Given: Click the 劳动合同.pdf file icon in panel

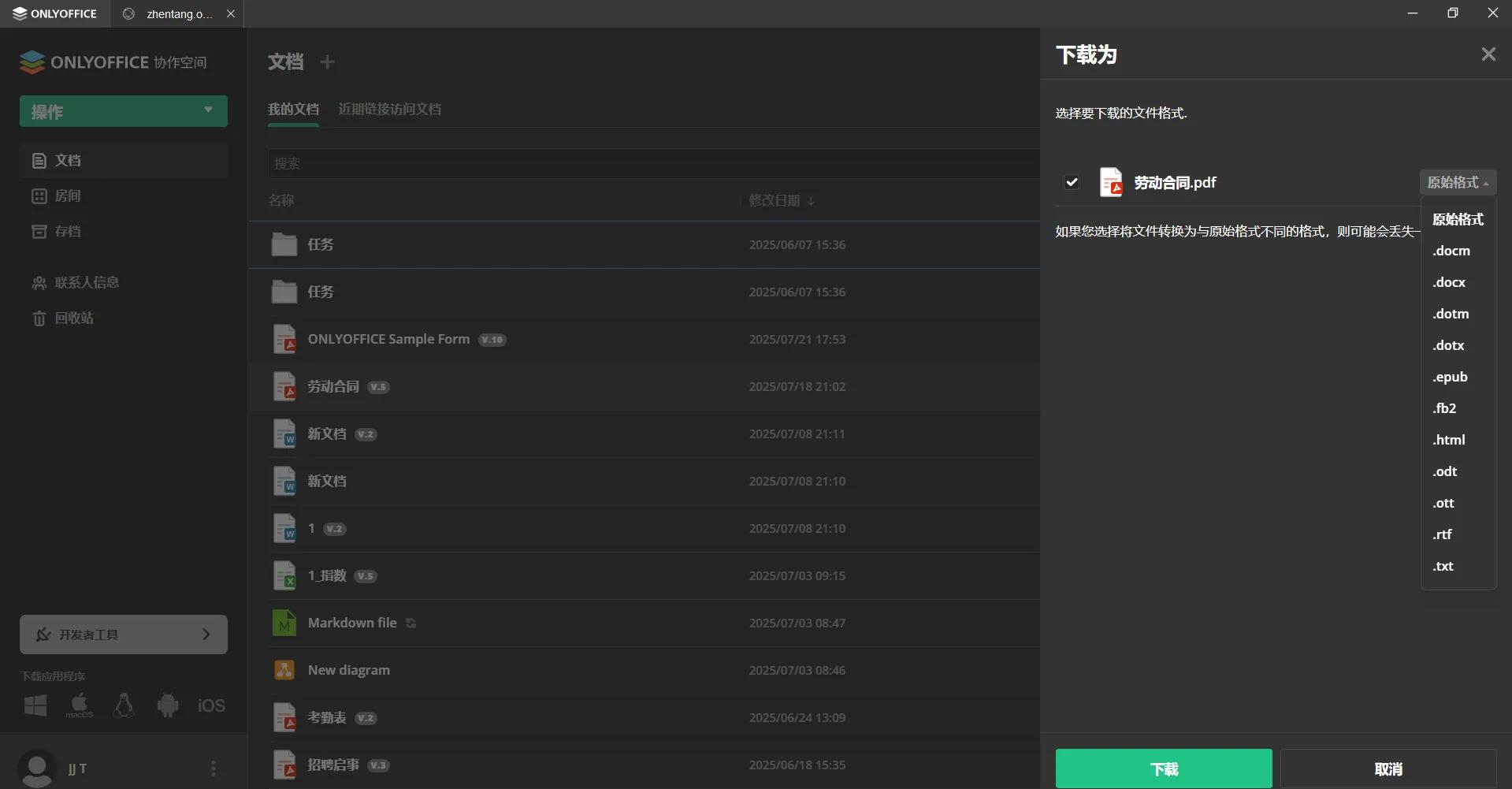Looking at the screenshot, I should [1111, 182].
